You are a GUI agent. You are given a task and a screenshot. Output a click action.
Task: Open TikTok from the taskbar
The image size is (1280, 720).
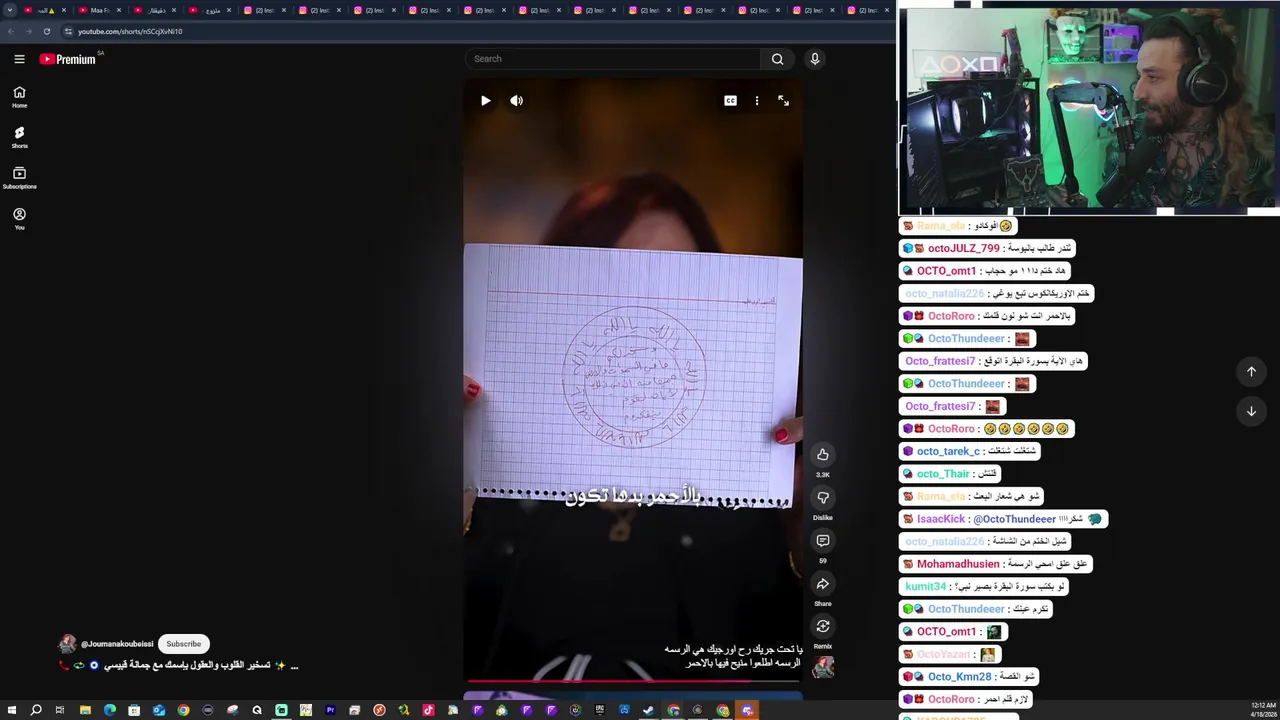[x=428, y=710]
